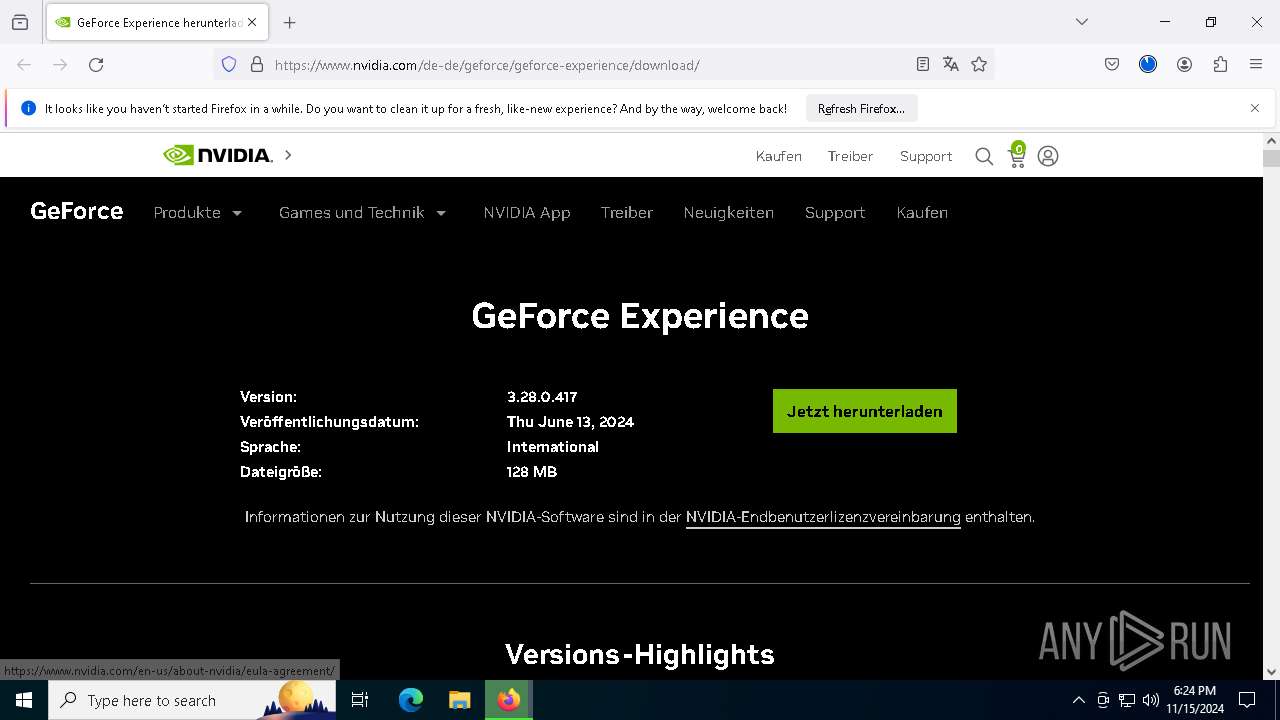Open the blue circular extension icon

1148,64
